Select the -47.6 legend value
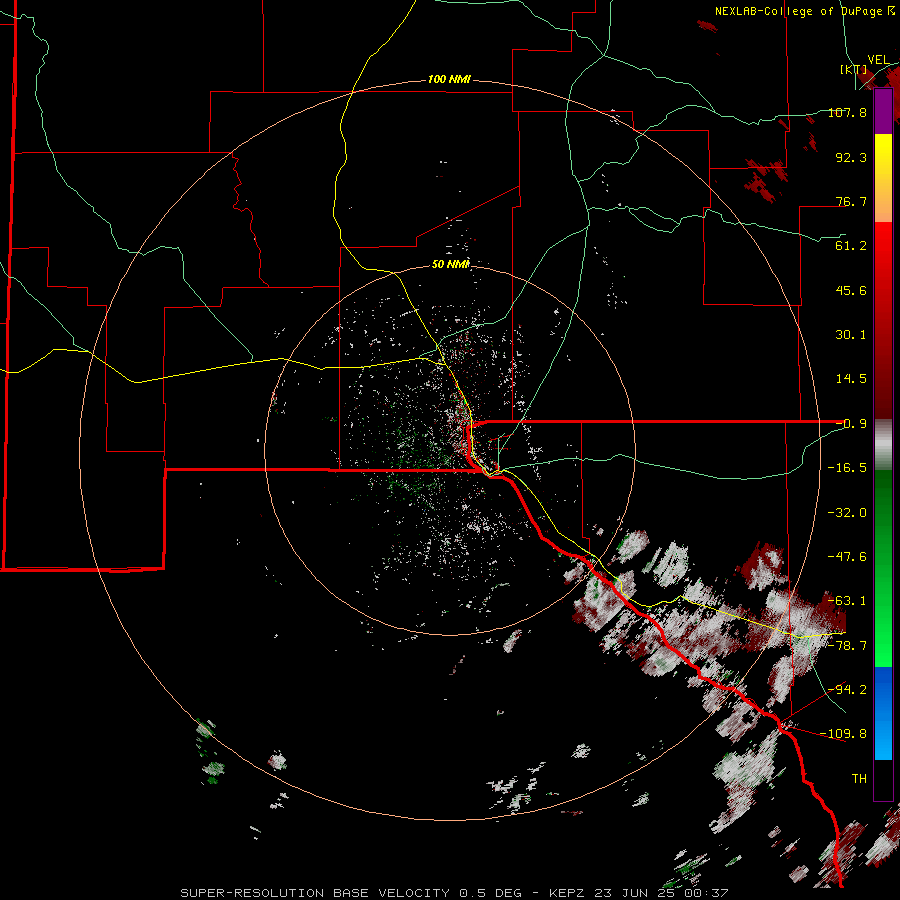This screenshot has height=900, width=900. pyautogui.click(x=847, y=557)
